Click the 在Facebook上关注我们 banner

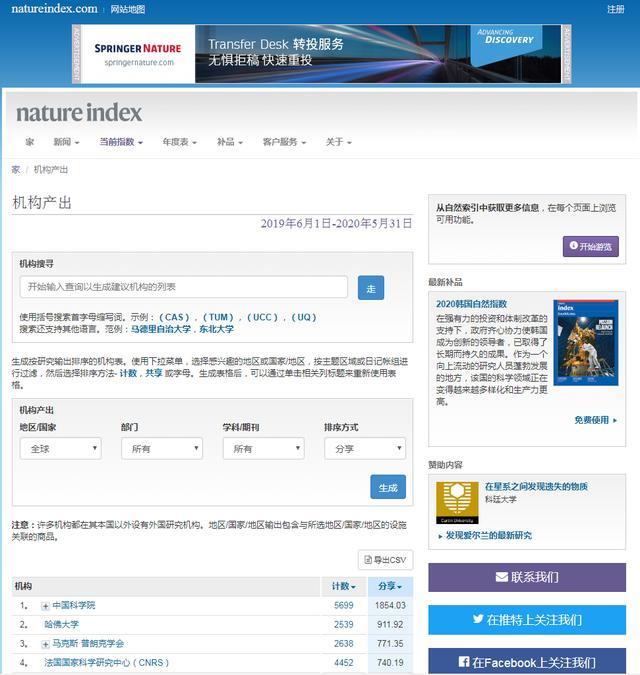[527, 662]
